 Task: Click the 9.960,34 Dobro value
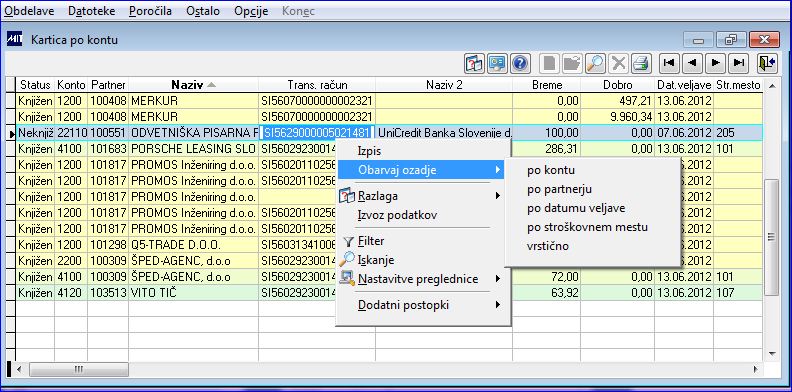click(631, 117)
